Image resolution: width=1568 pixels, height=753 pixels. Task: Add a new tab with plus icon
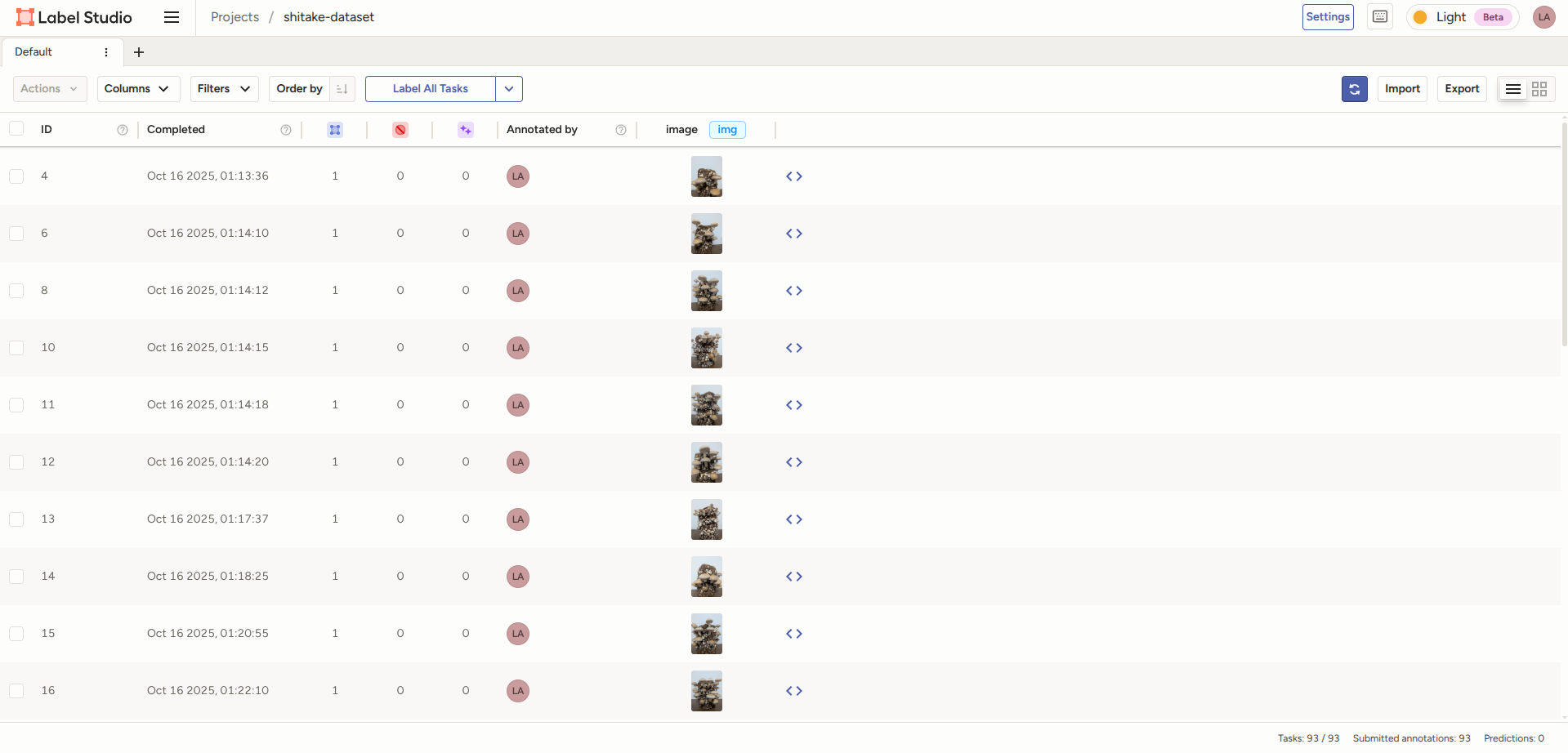pos(139,52)
